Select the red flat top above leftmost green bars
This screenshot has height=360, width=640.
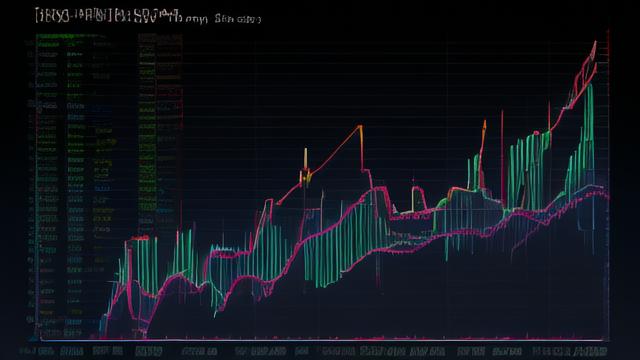point(140,238)
